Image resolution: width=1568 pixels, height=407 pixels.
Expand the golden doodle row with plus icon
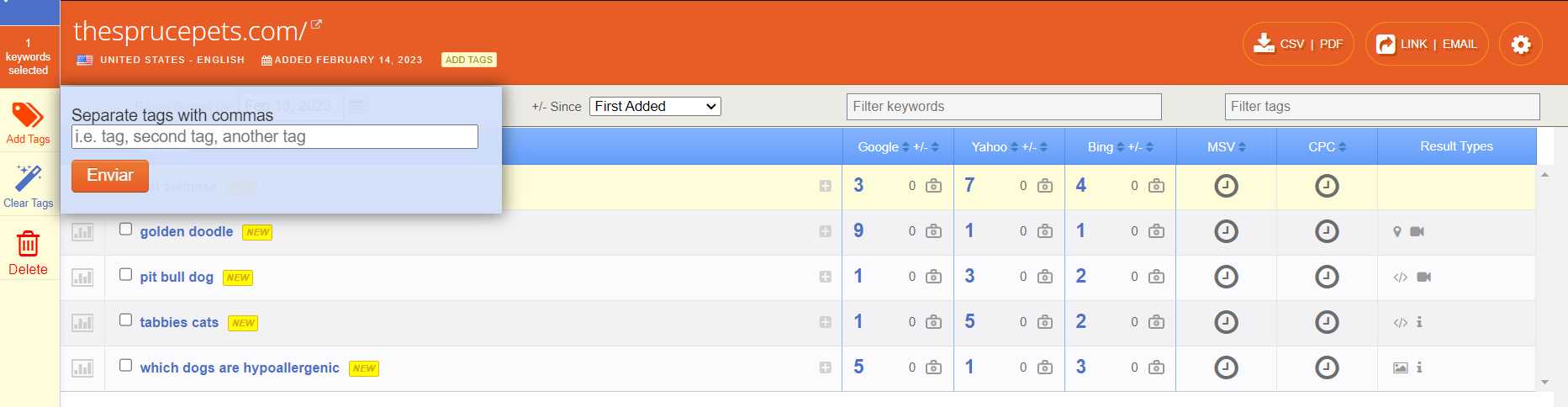click(x=826, y=232)
